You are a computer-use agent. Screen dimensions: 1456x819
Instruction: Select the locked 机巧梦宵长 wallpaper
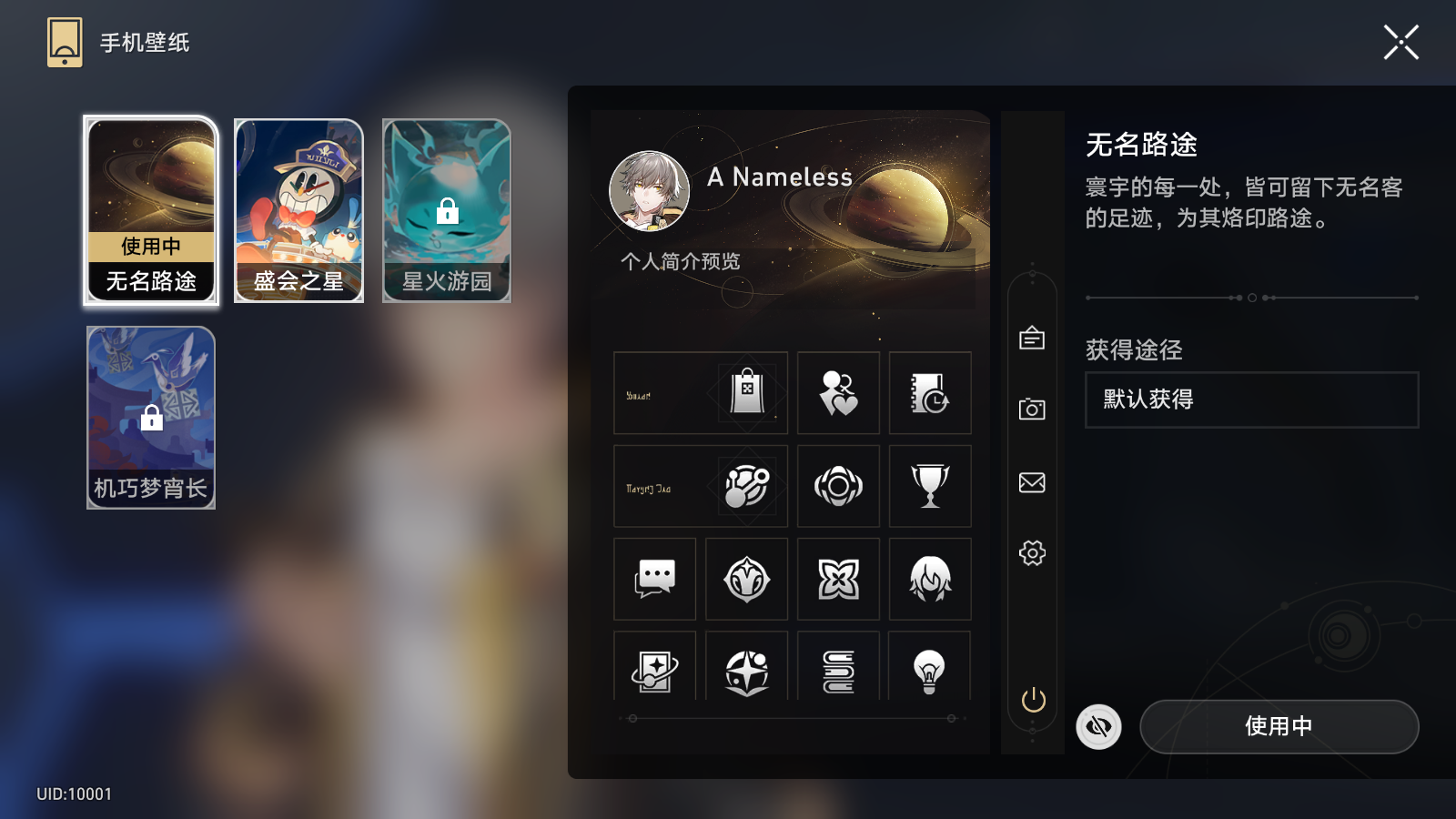point(151,418)
